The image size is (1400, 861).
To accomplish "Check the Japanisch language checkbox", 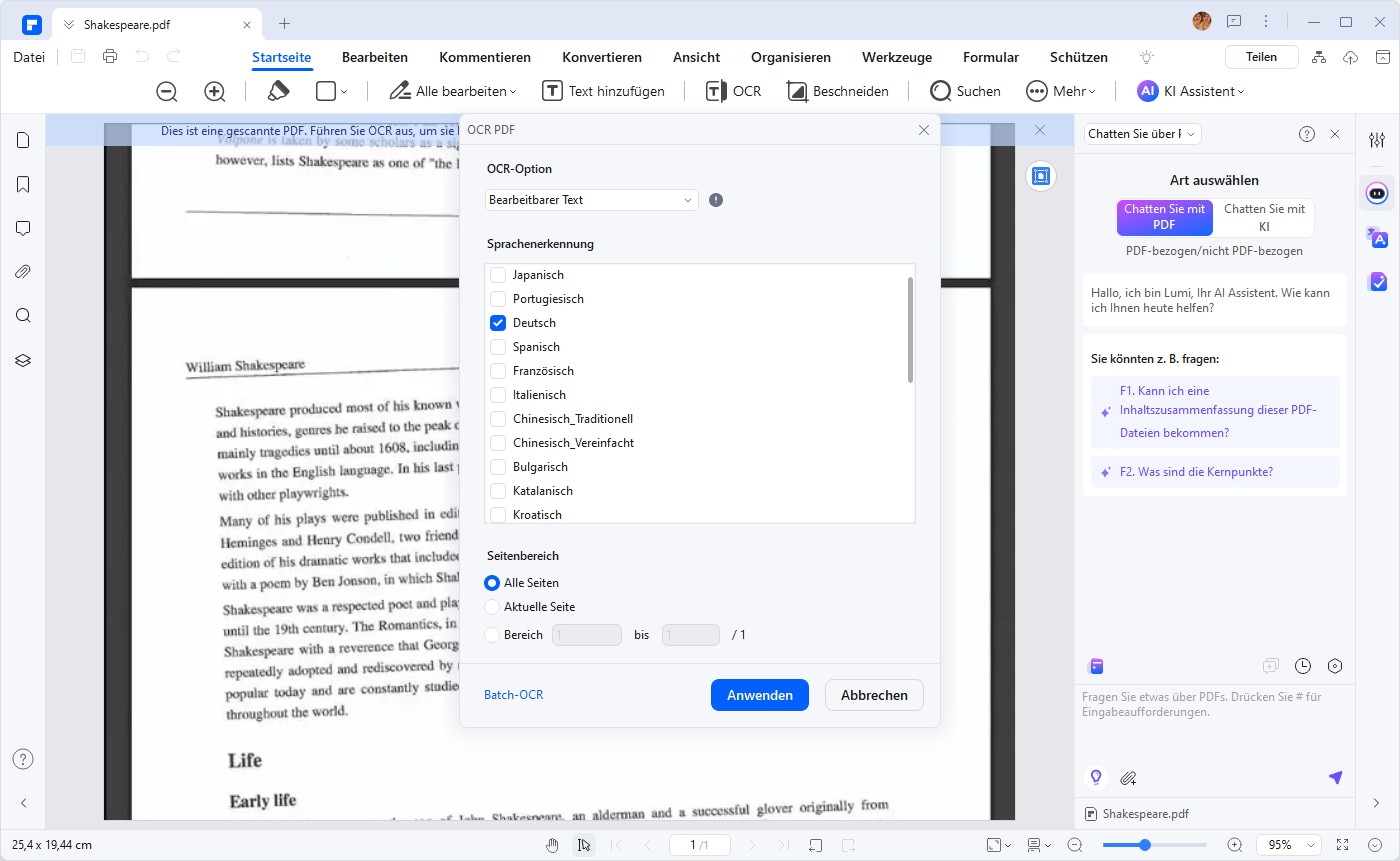I will click(x=498, y=275).
